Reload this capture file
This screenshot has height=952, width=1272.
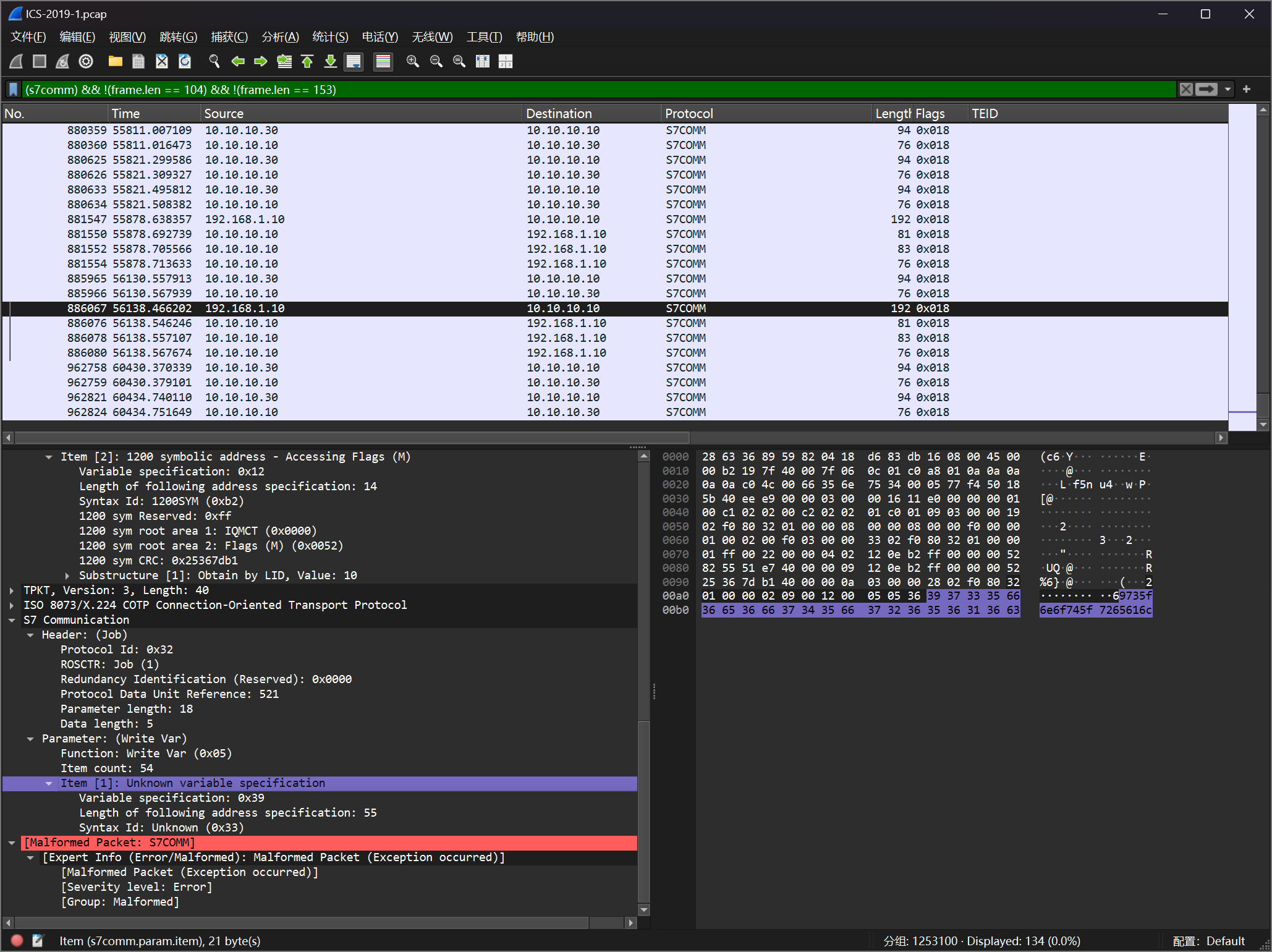[185, 61]
